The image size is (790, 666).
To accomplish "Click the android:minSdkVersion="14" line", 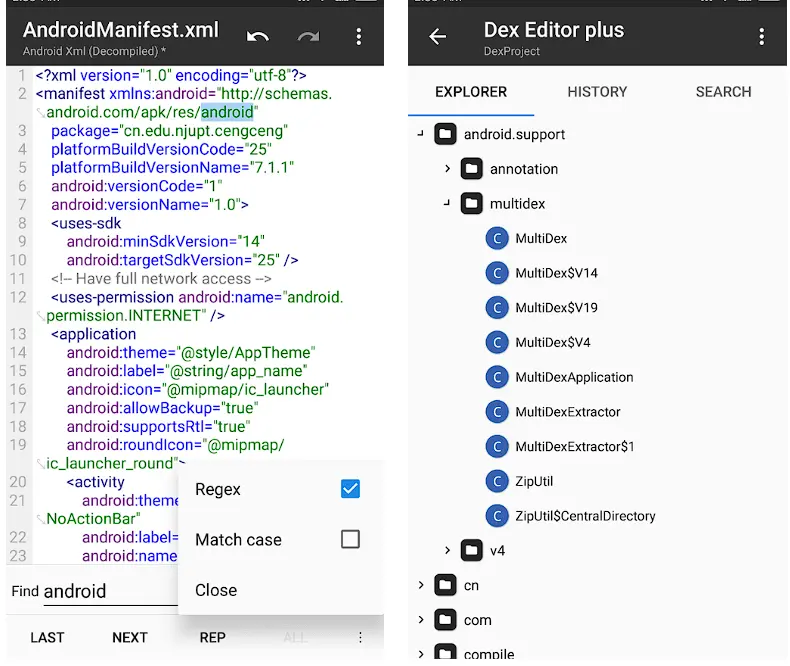I will point(166,241).
